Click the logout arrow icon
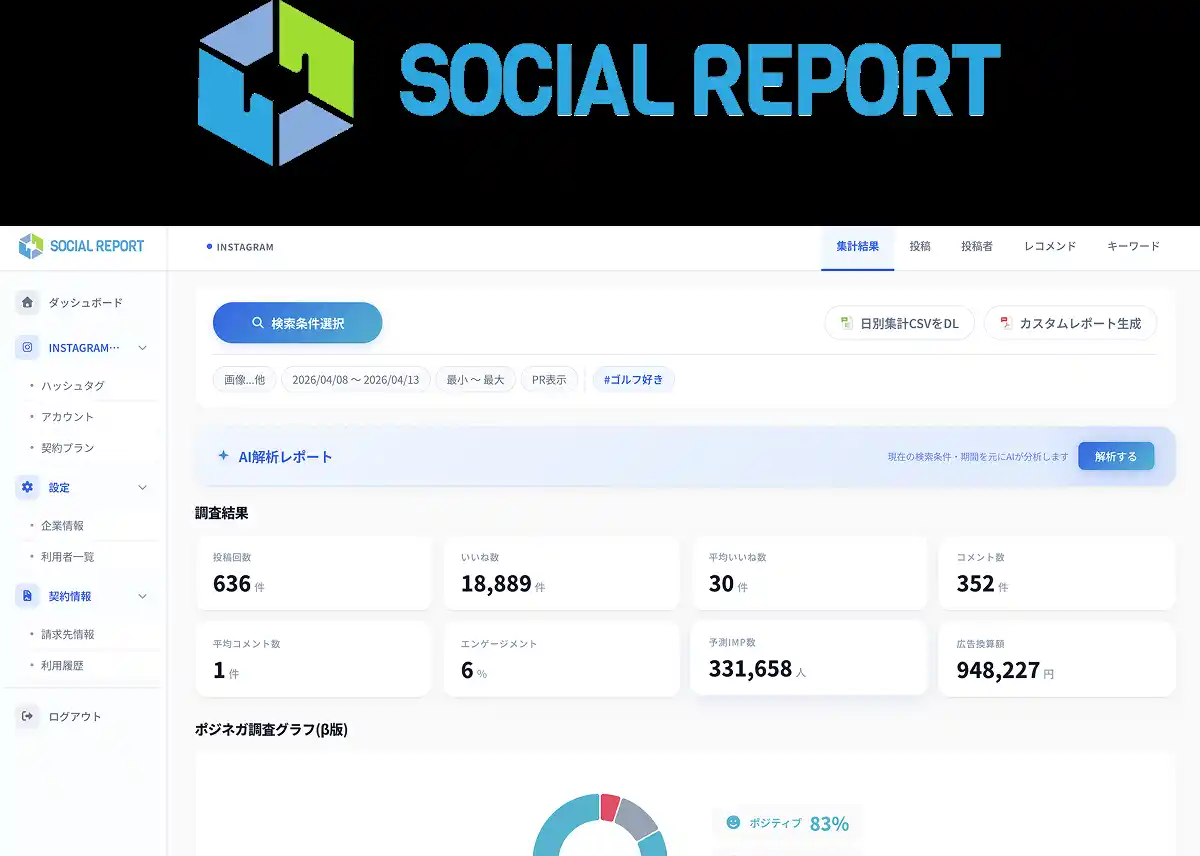 tap(27, 716)
